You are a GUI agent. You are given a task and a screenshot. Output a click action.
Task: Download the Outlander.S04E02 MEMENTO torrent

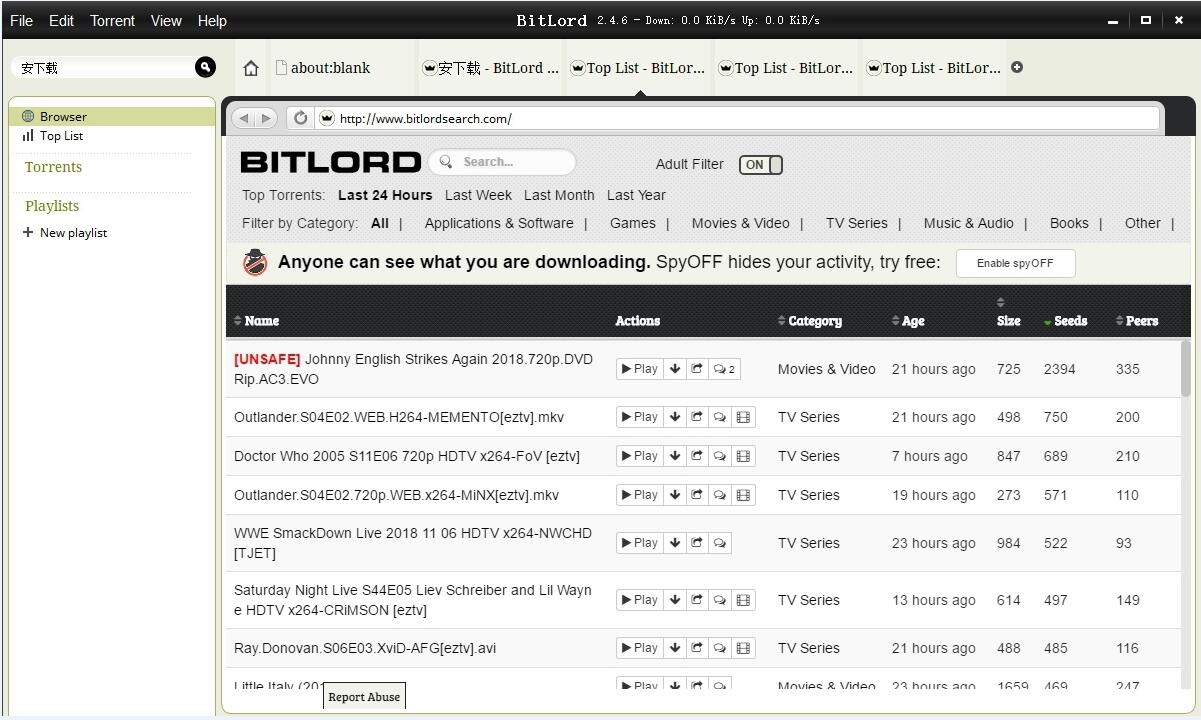click(x=675, y=416)
